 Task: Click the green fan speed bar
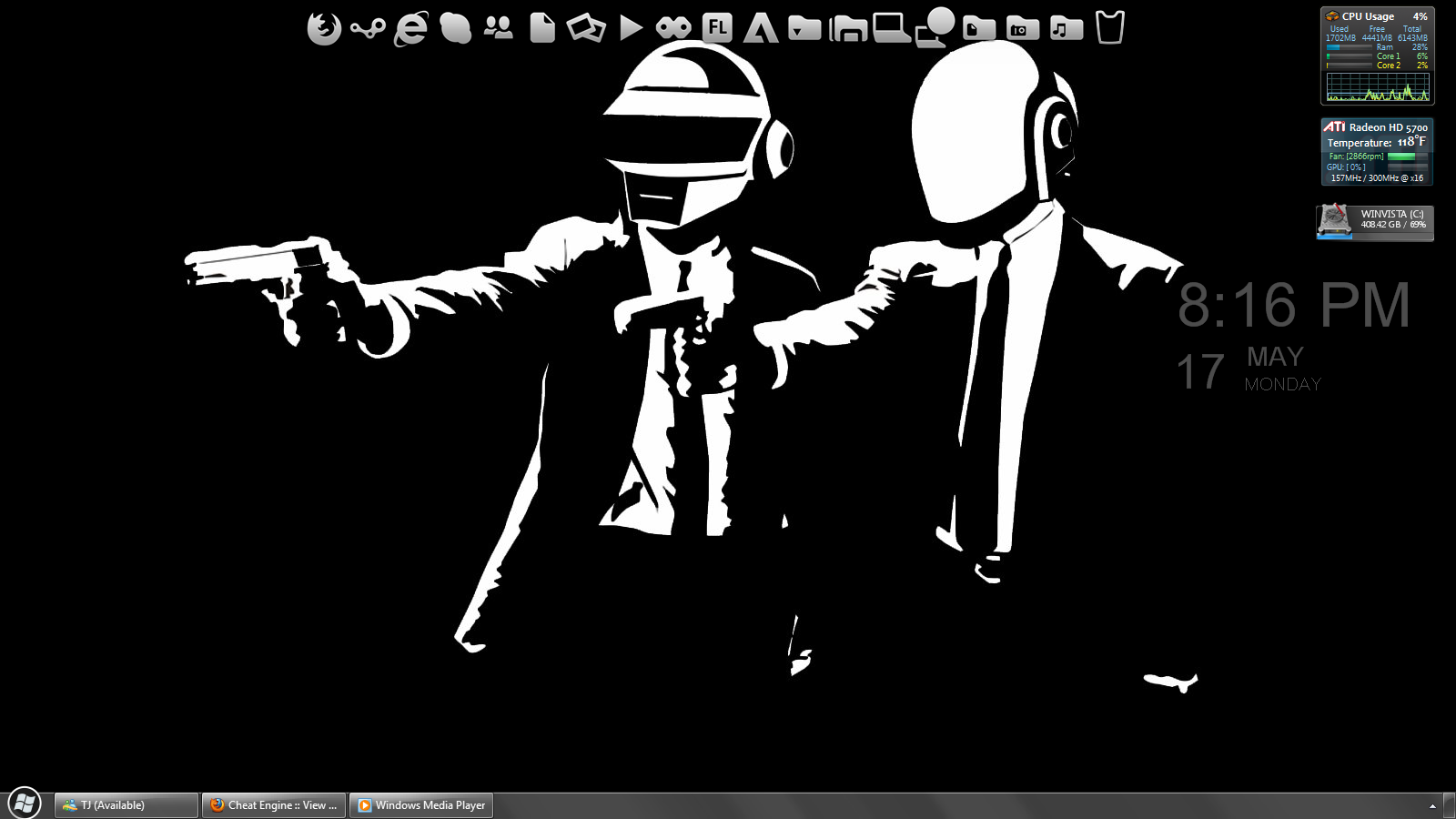[1407, 157]
